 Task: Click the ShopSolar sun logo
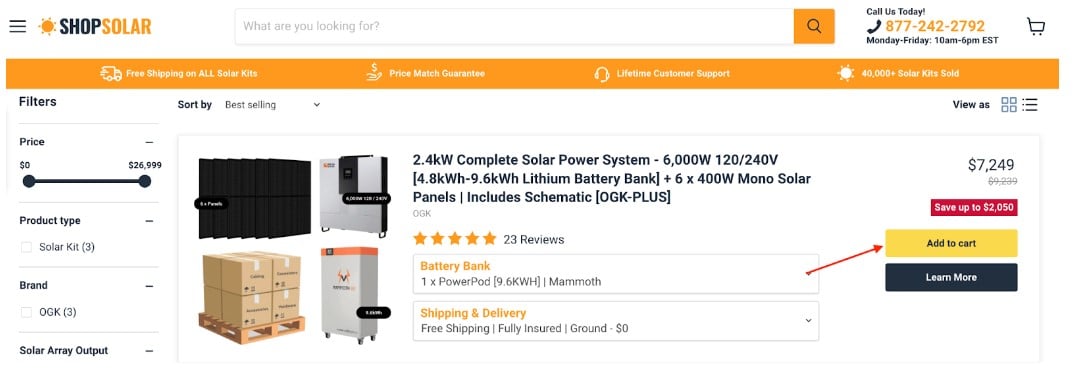click(95, 27)
